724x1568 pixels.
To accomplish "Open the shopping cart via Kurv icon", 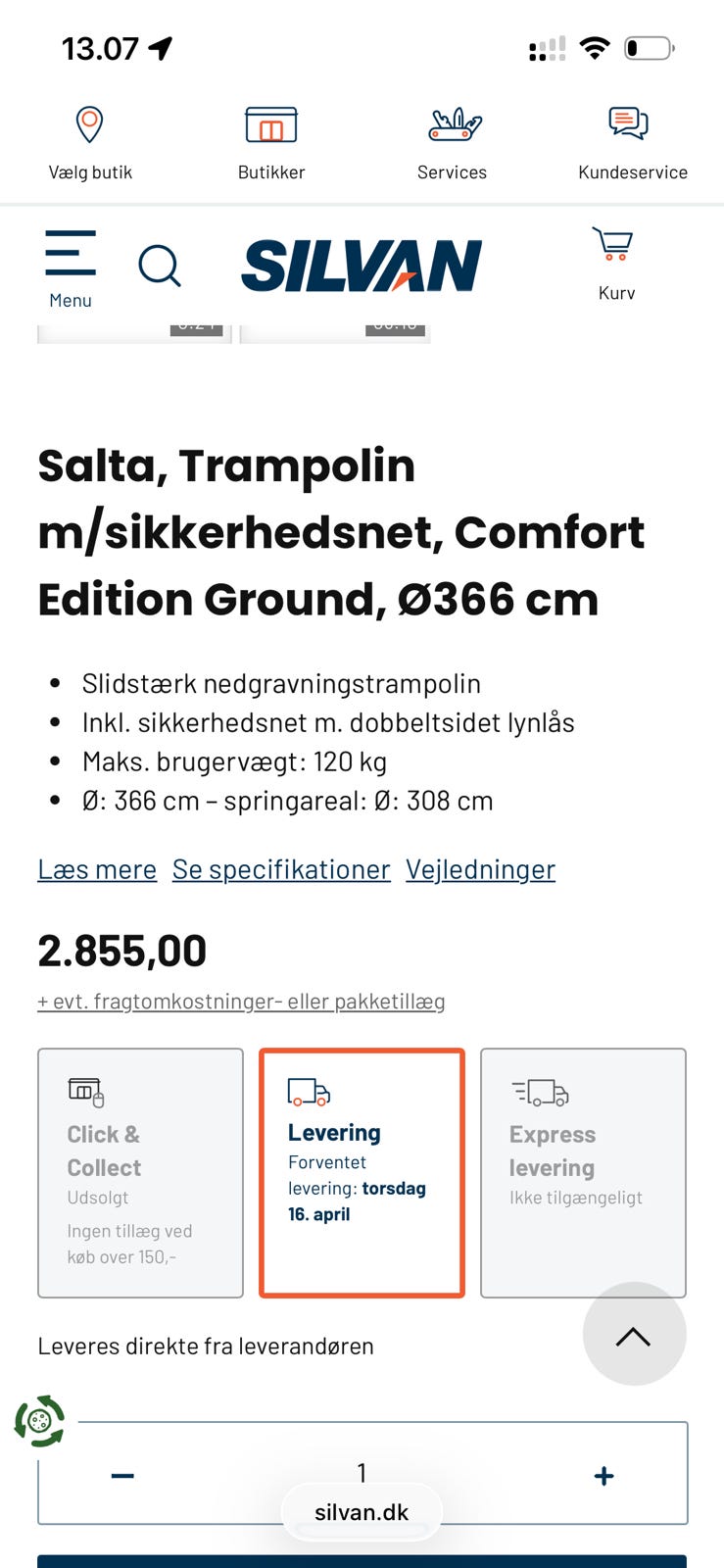I will tap(612, 250).
